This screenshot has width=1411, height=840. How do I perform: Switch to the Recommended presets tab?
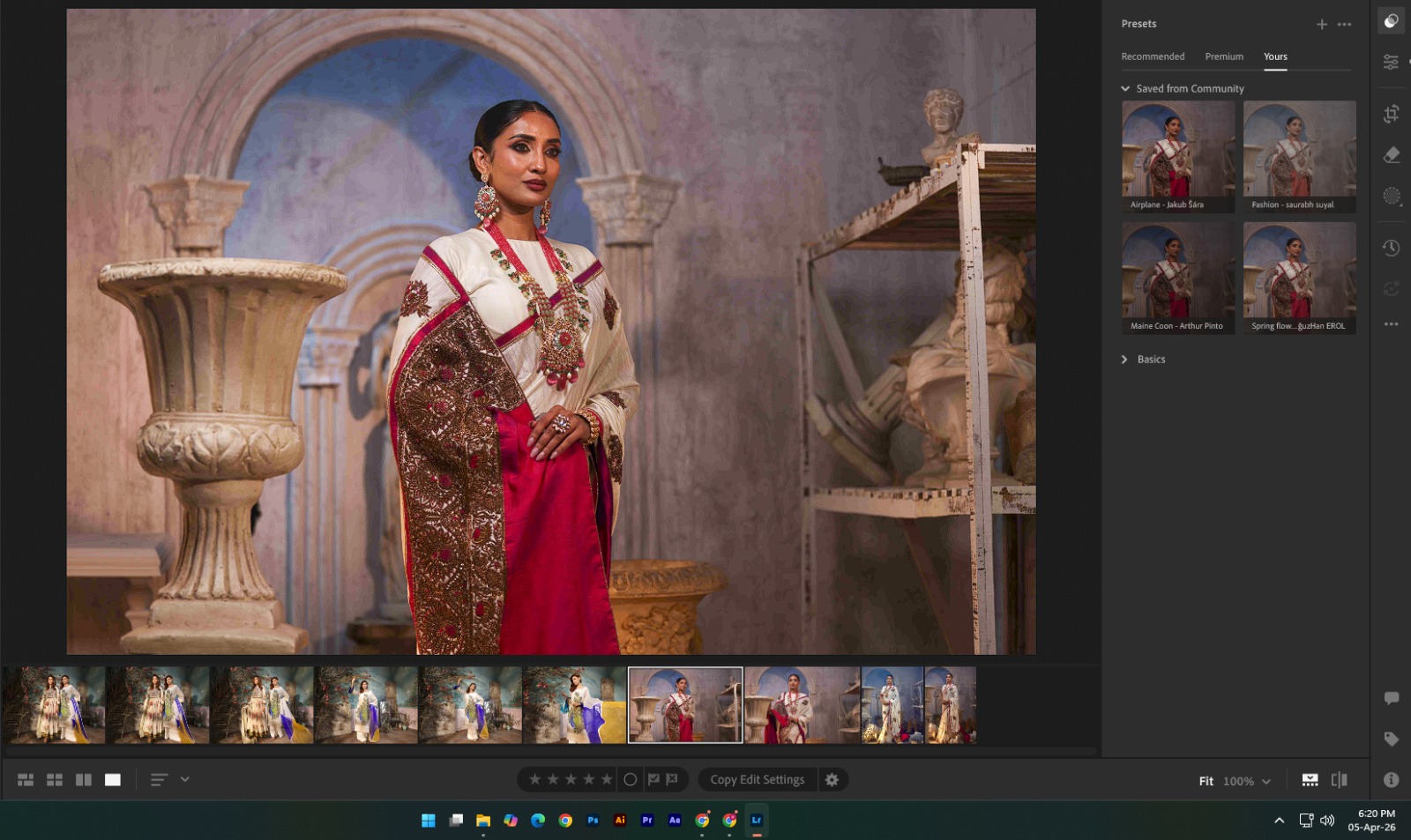[1153, 56]
